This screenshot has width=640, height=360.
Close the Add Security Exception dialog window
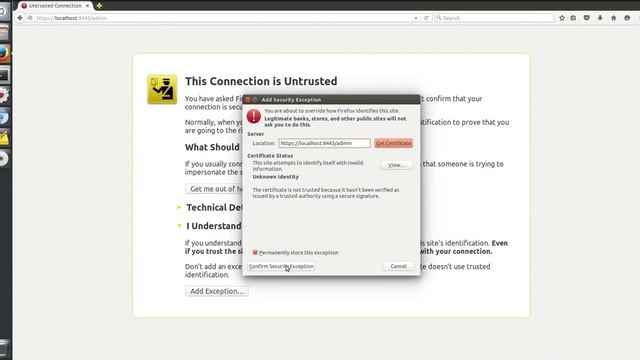248,100
